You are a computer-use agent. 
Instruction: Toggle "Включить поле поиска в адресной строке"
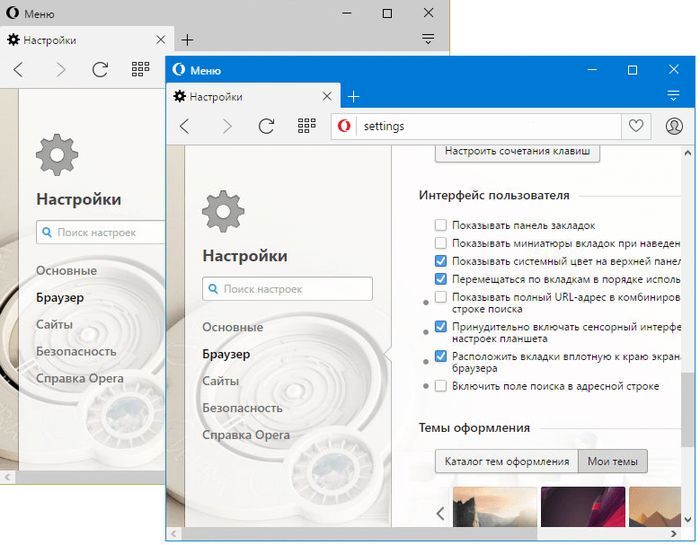click(441, 386)
